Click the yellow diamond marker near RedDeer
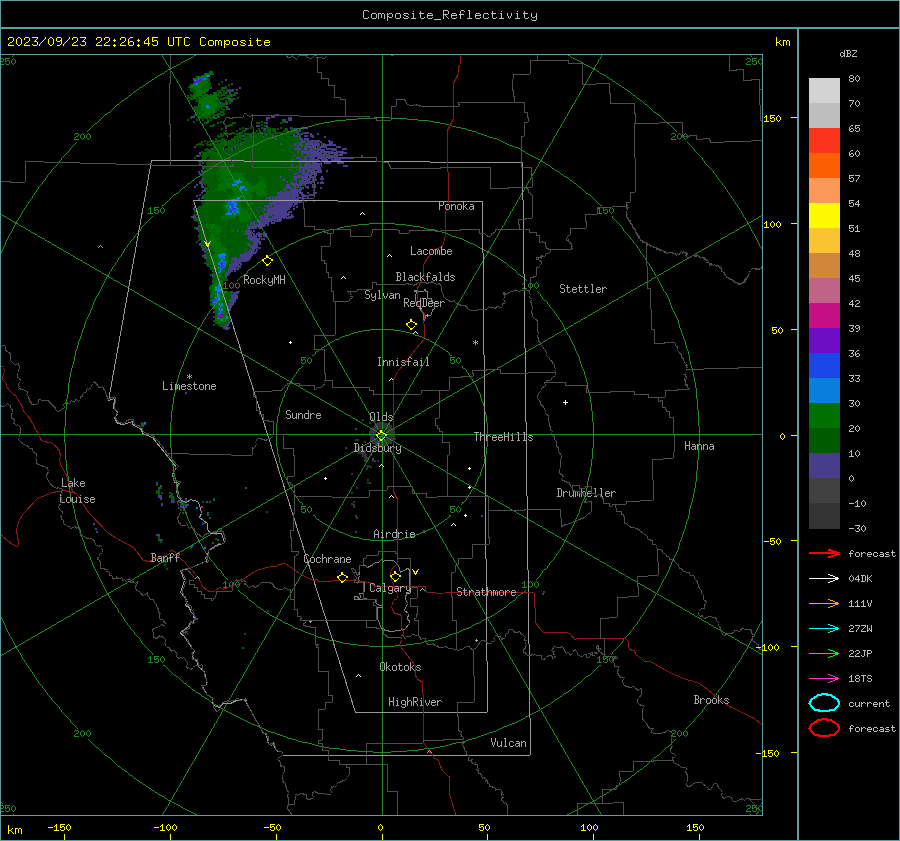This screenshot has width=900, height=841. pyautogui.click(x=412, y=325)
